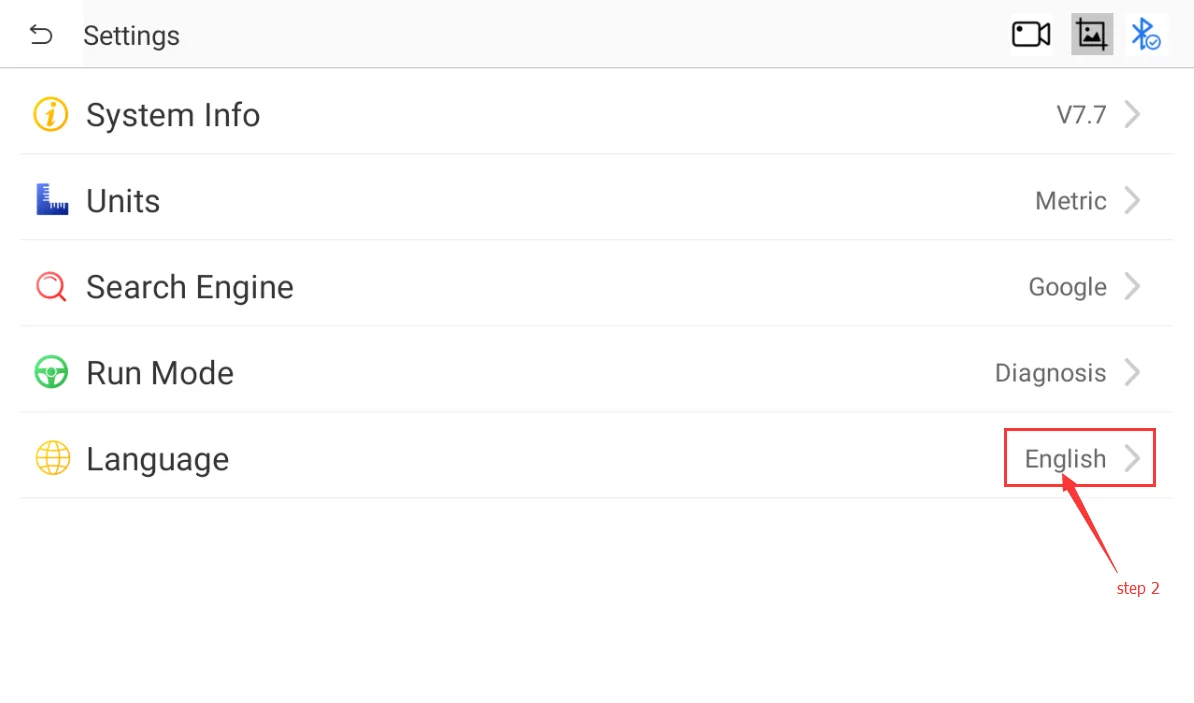The height and width of the screenshot is (703, 1194).
Task: Click the red magnifier Search Engine icon
Action: point(51,287)
